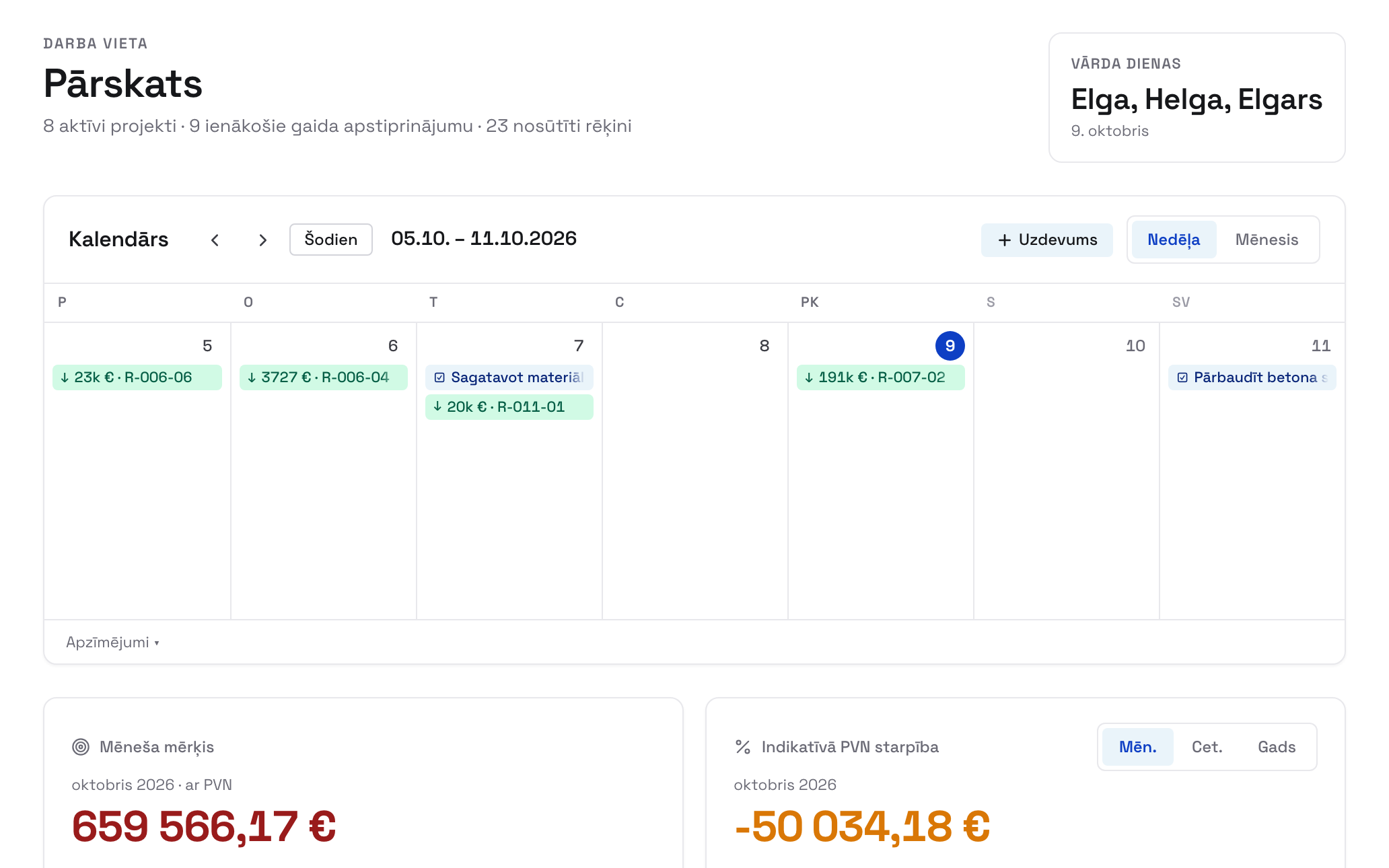Click the -50 034,18 € PVN amount
1389x868 pixels.
[862, 826]
